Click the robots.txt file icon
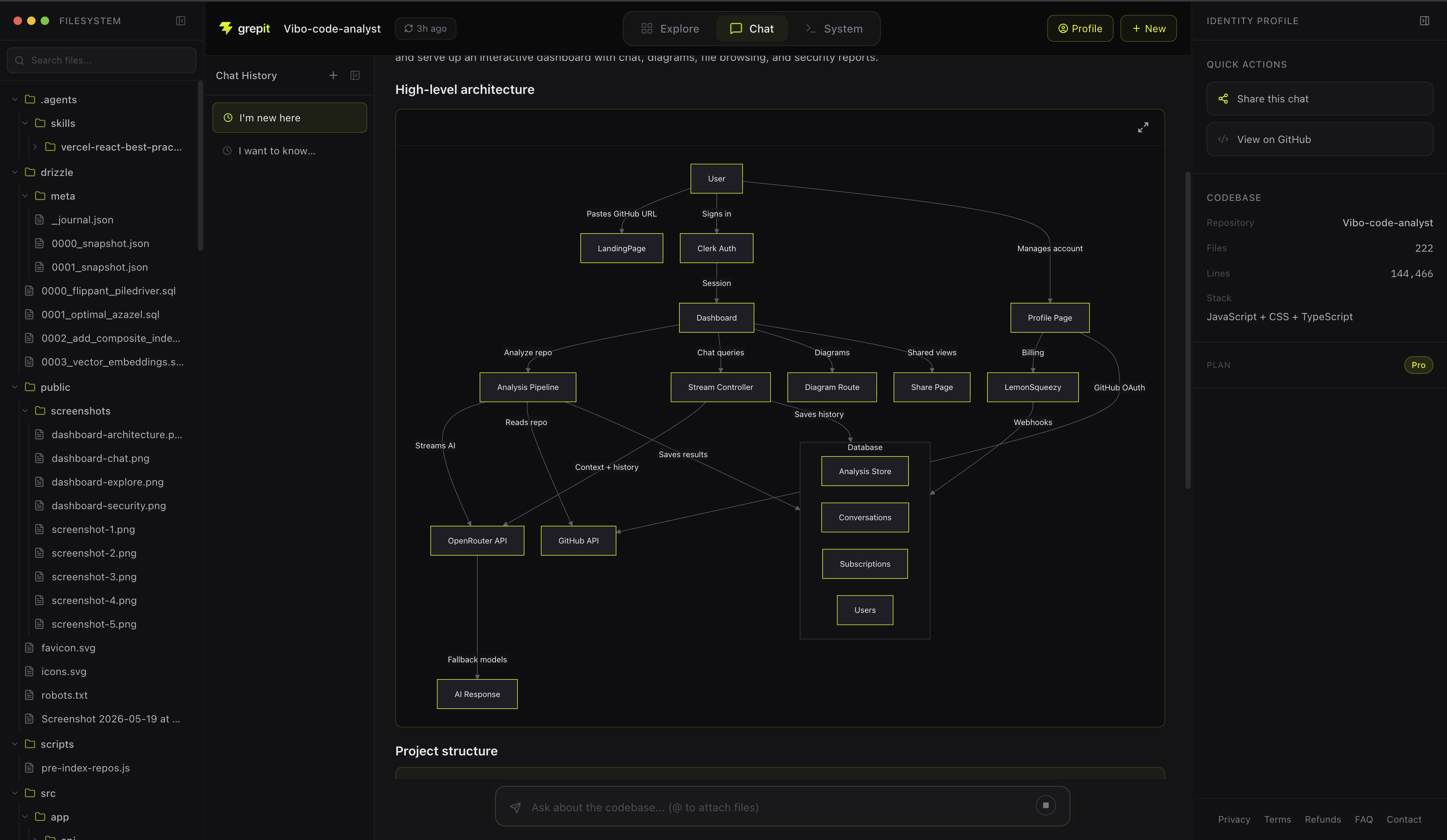 pos(29,695)
